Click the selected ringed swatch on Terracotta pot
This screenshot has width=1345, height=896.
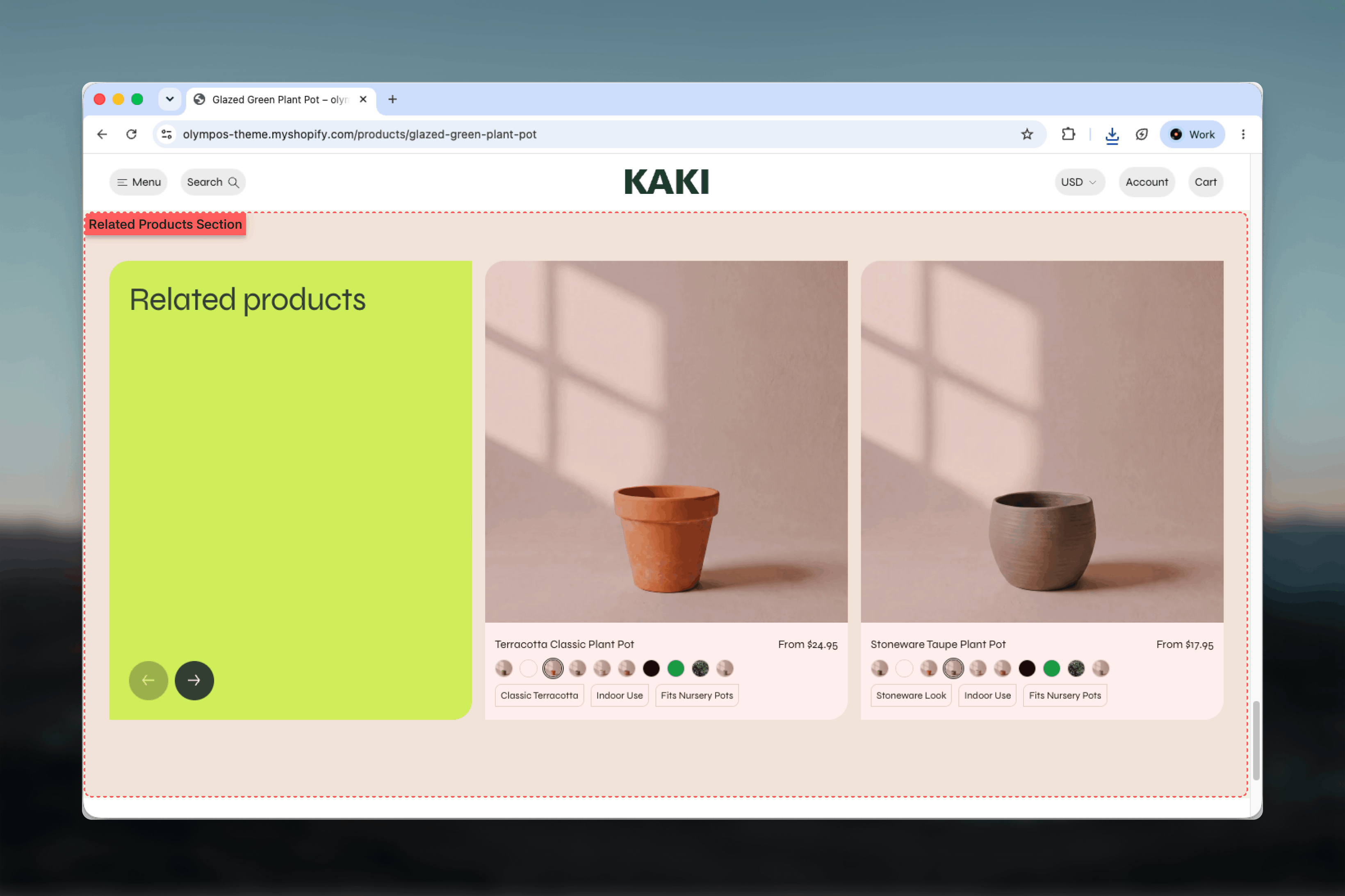tap(553, 668)
